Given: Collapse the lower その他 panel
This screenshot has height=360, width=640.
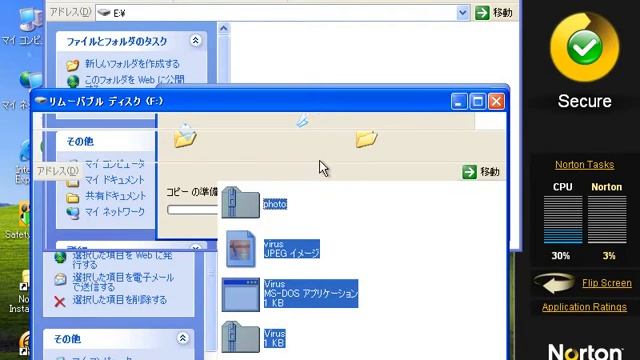Looking at the screenshot, I should click(183, 338).
